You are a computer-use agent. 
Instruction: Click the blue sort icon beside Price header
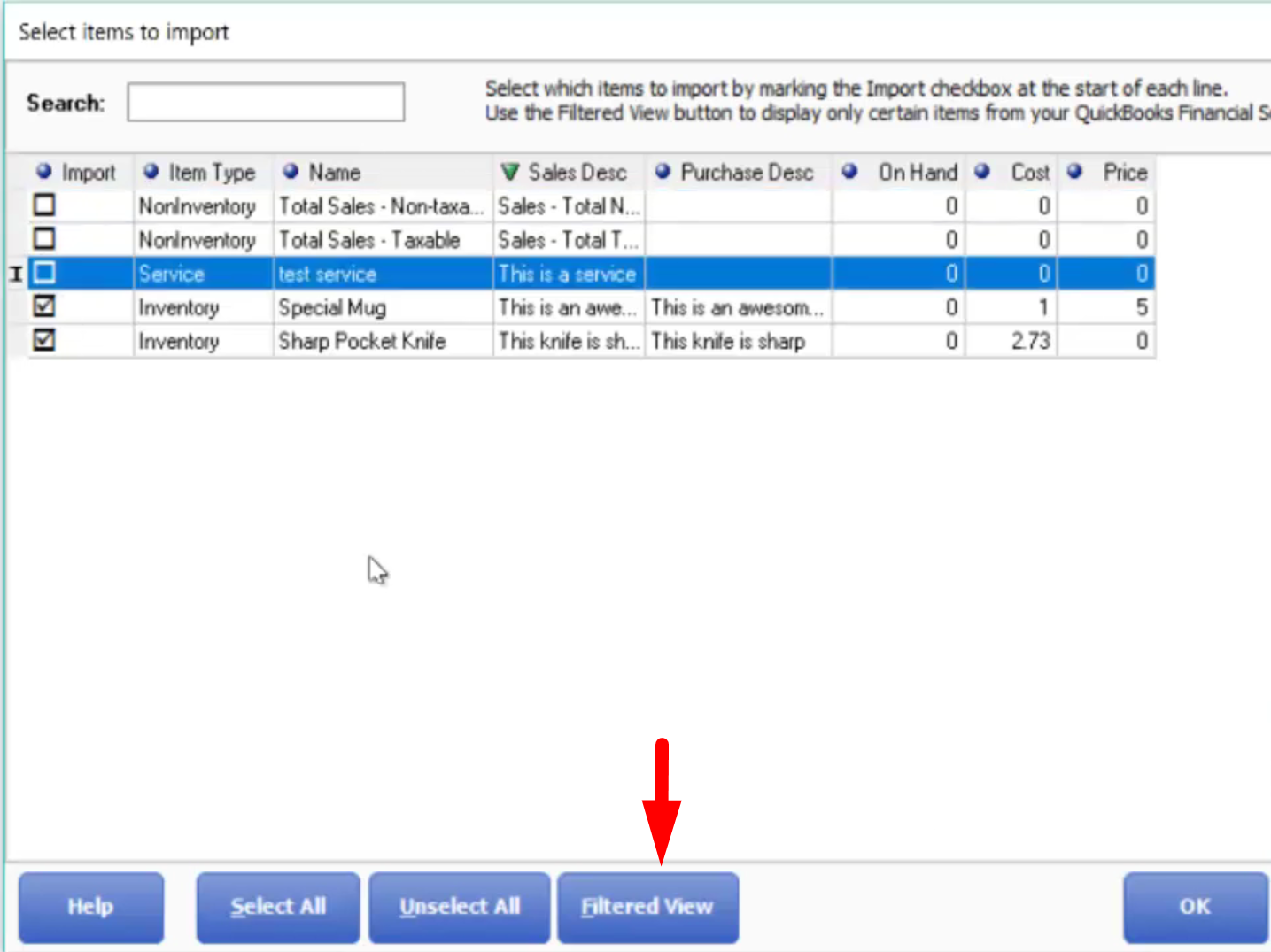click(1075, 171)
